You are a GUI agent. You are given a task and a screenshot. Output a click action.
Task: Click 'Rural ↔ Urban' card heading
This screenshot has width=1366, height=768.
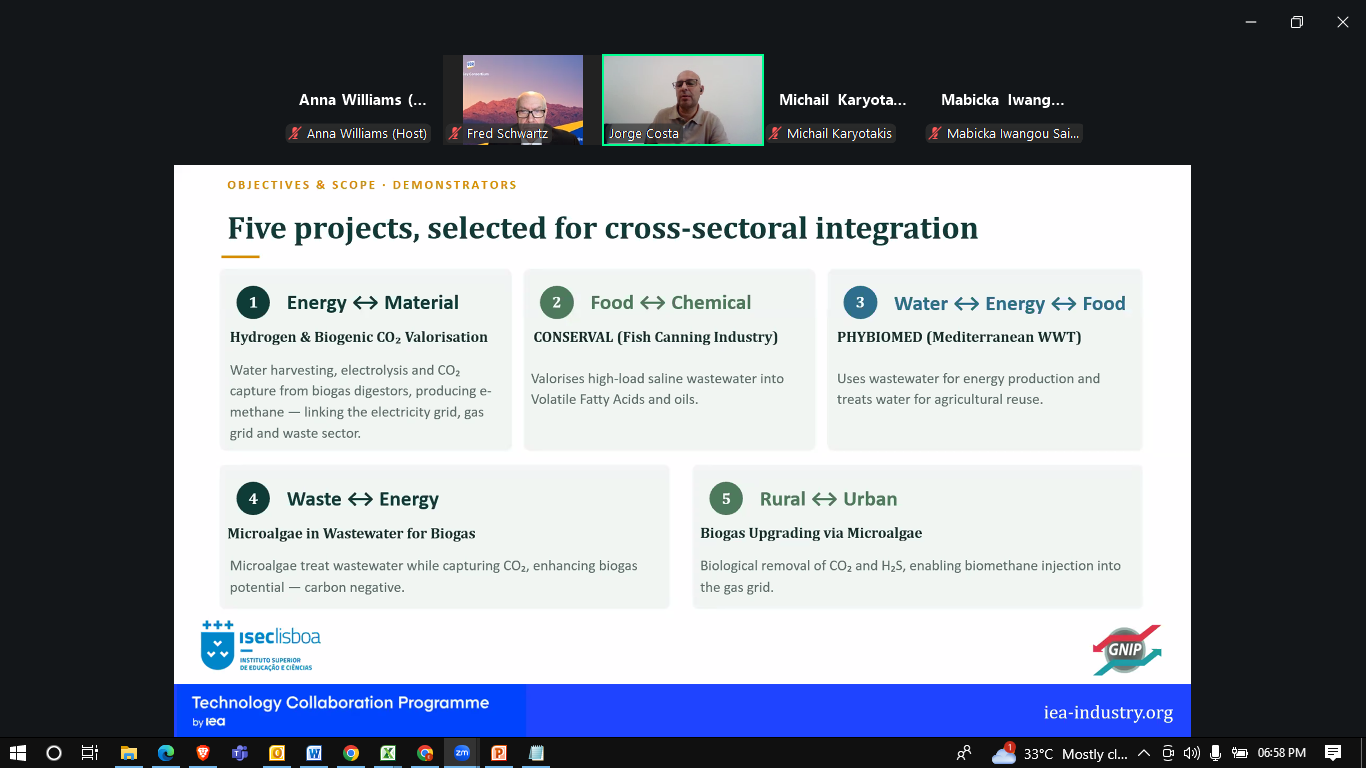828,499
